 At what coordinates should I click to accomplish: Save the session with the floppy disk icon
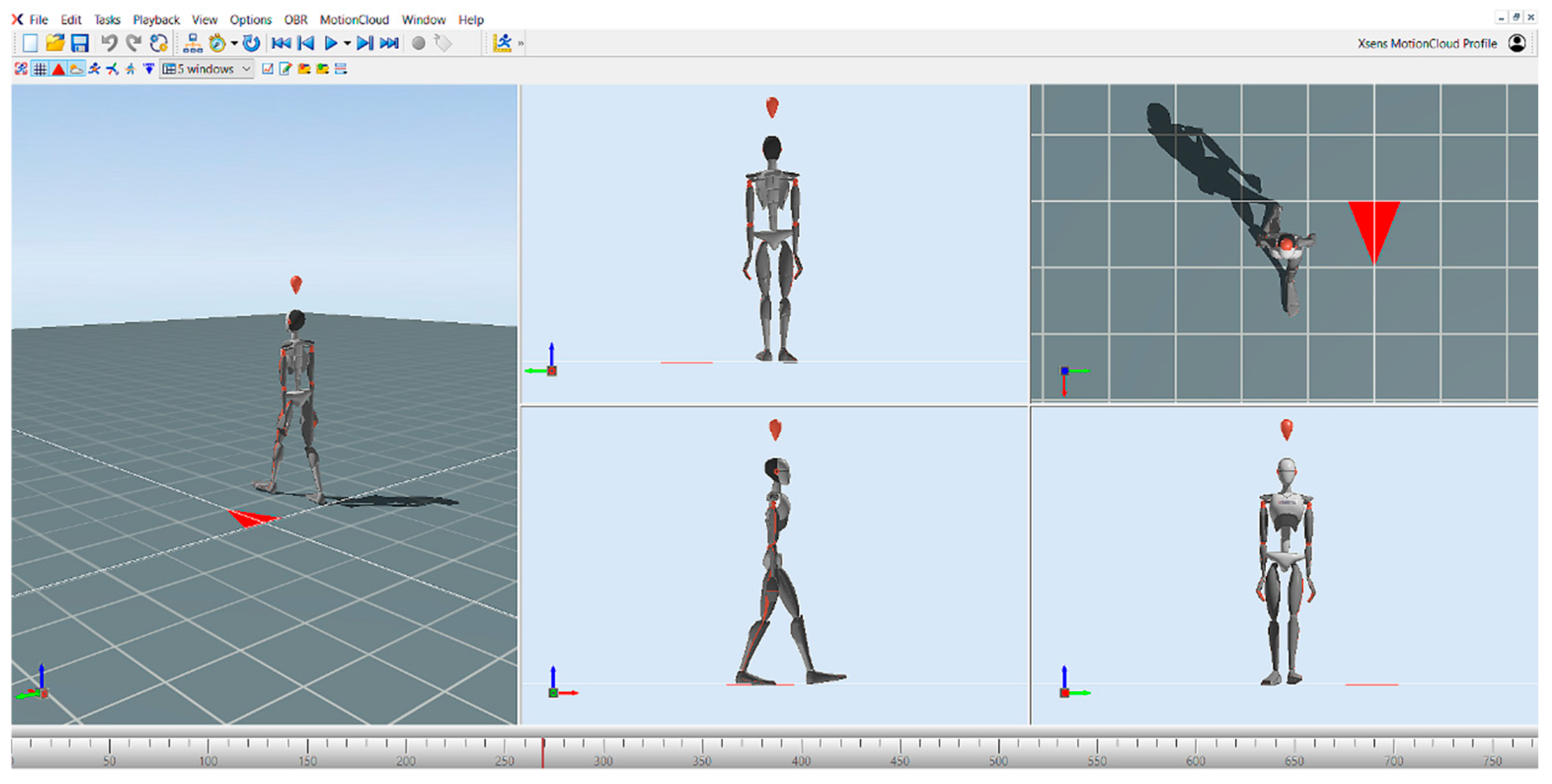[79, 43]
